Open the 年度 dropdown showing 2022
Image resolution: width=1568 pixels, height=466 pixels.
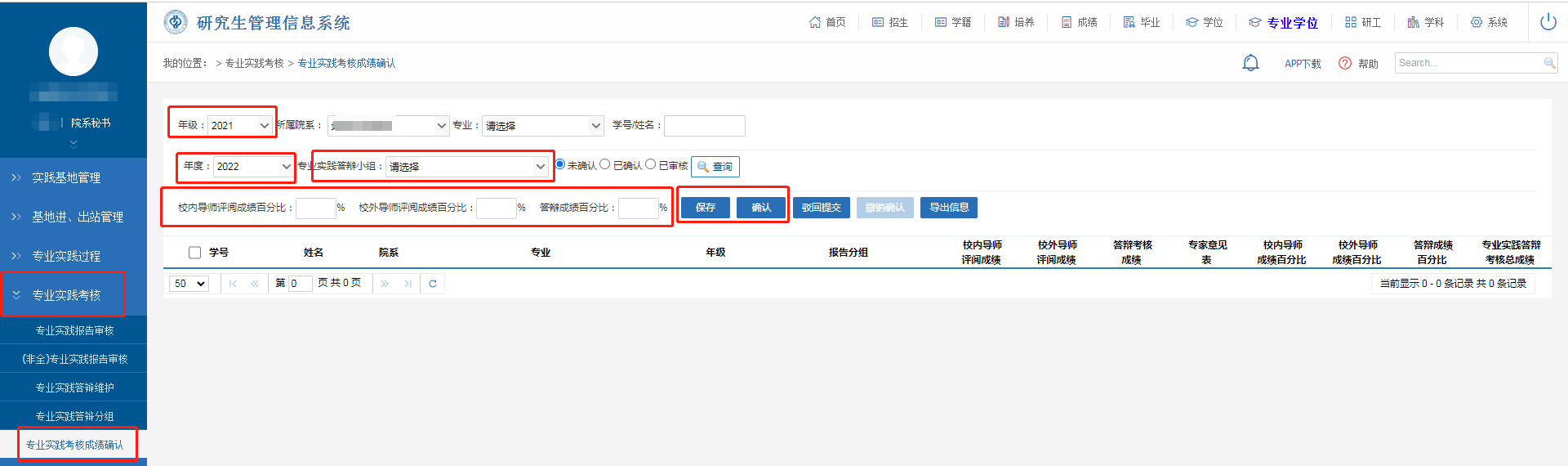click(x=253, y=166)
